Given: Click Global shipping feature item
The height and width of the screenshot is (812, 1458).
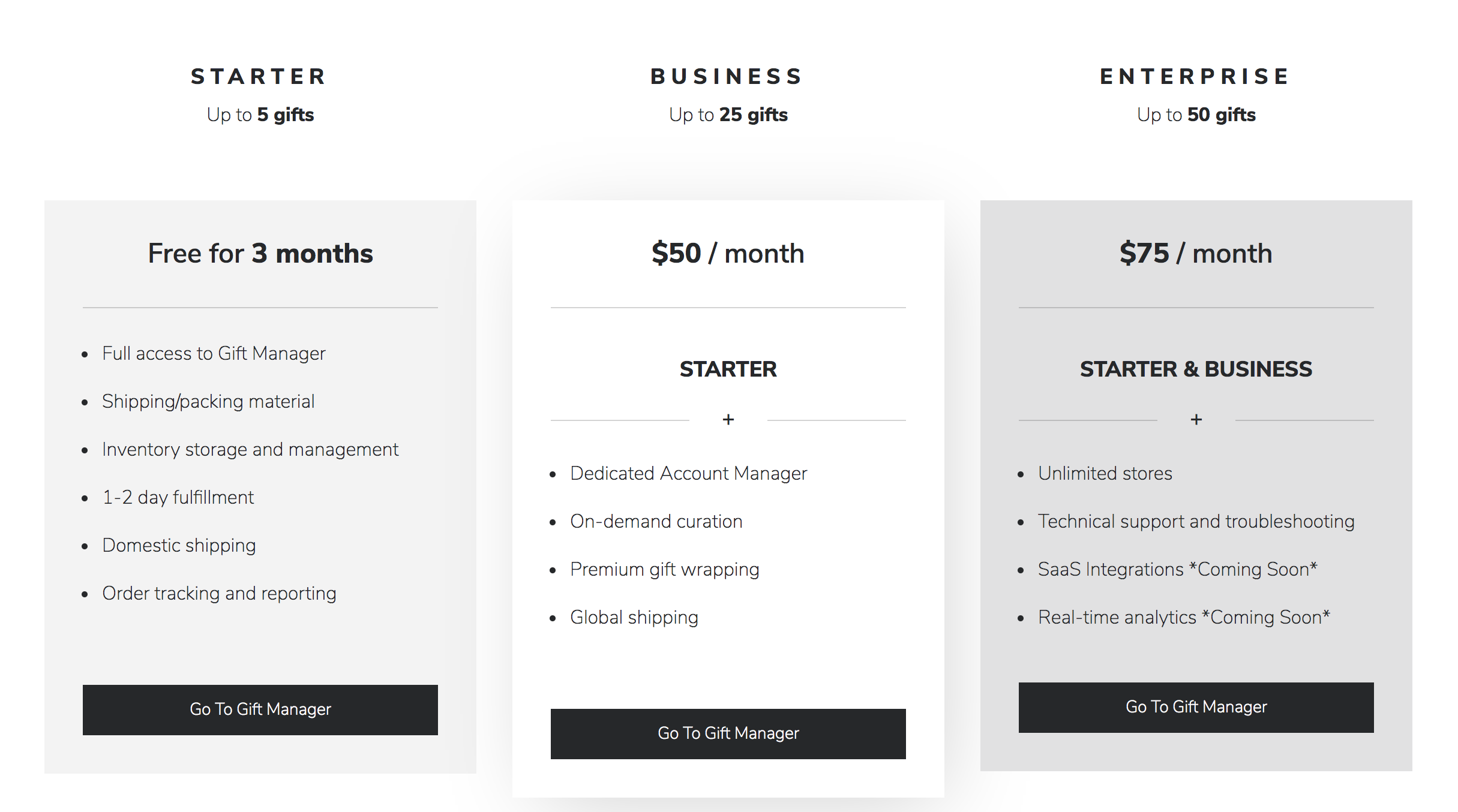Looking at the screenshot, I should (x=634, y=618).
